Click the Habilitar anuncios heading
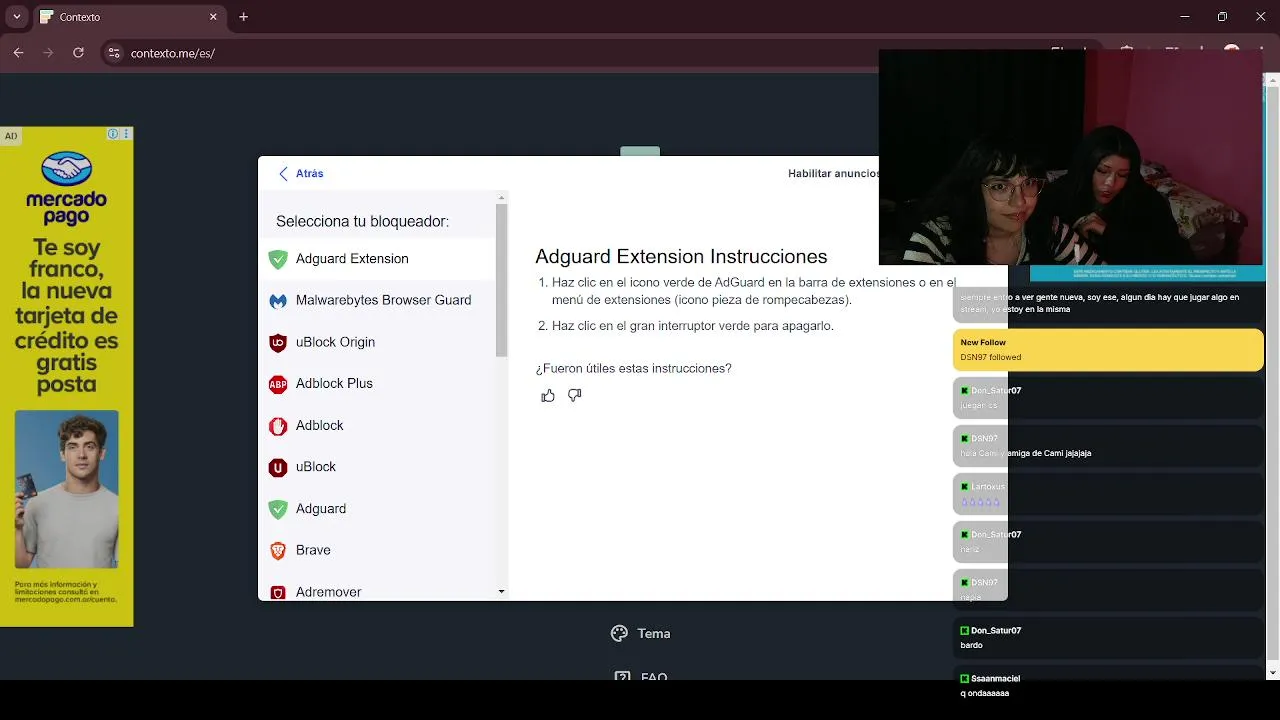Viewport: 1280px width, 720px height. [833, 174]
